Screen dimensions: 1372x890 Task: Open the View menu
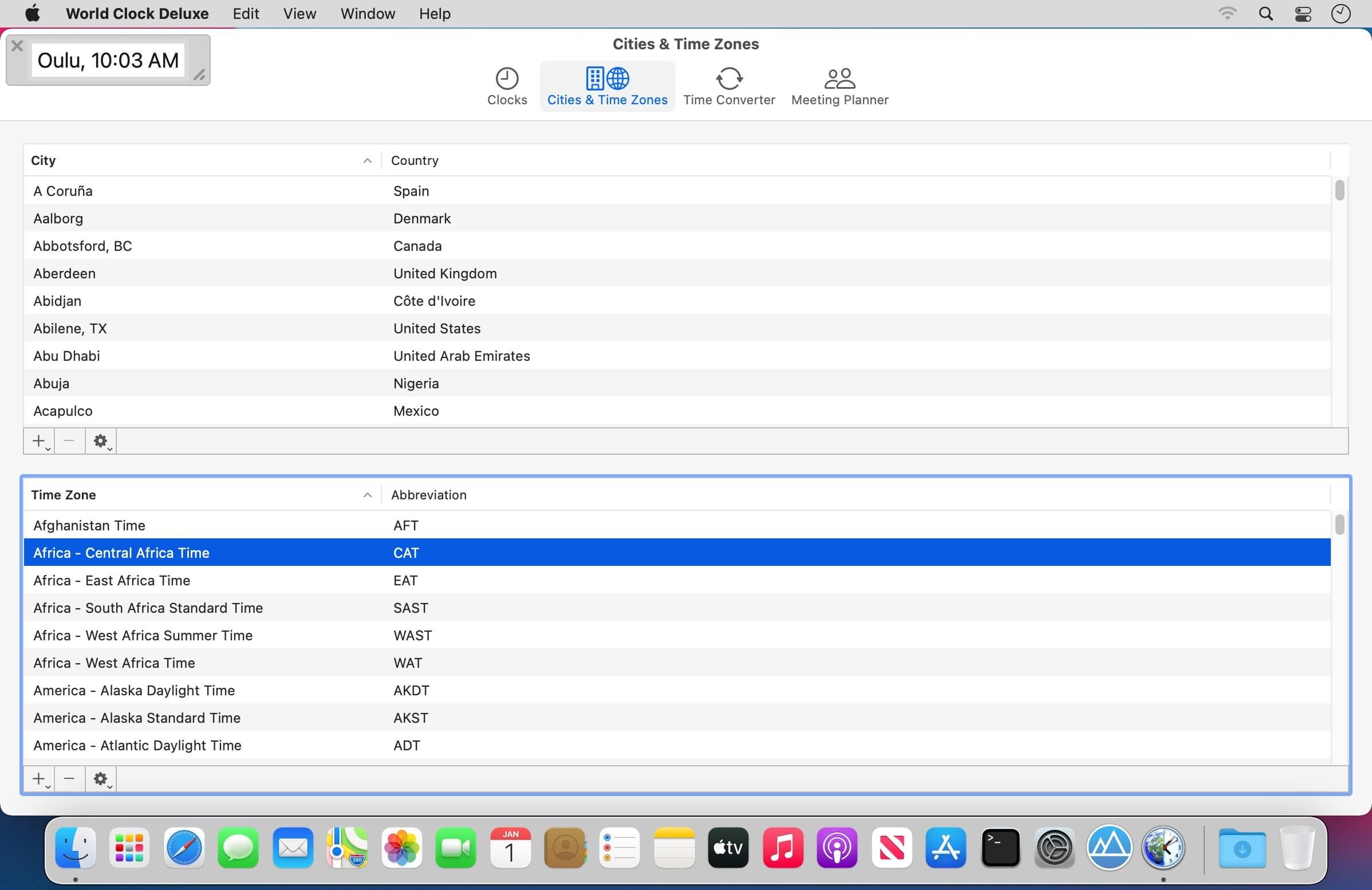[299, 13]
